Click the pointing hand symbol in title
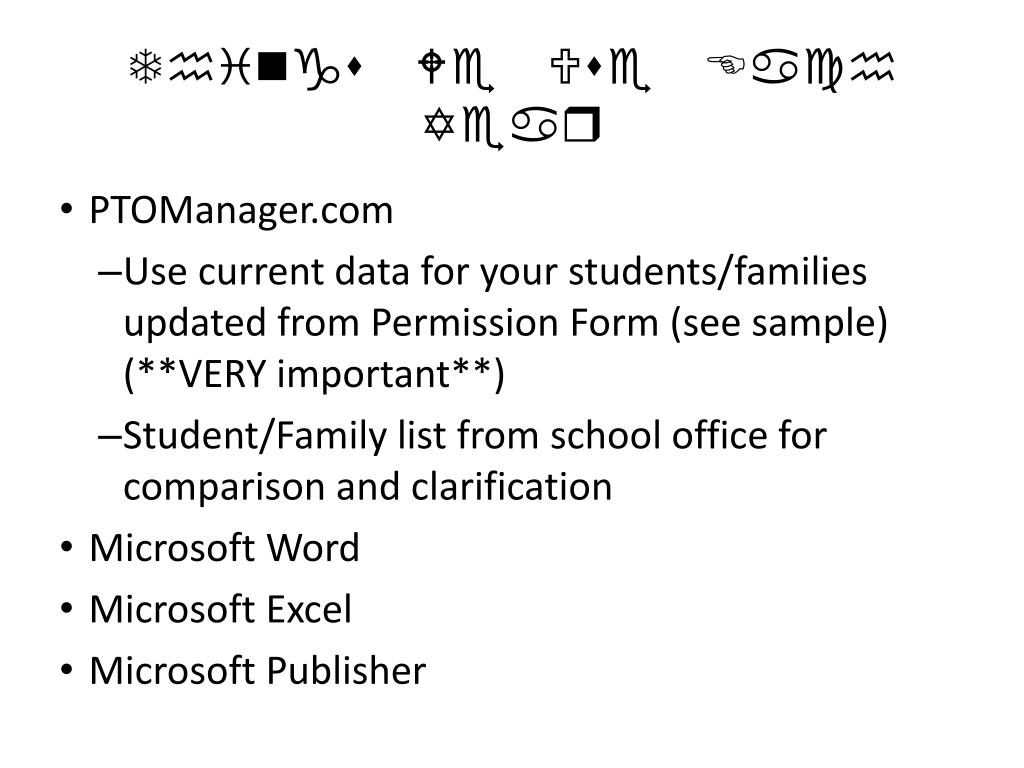Viewport: 1024px width, 768px height. 726,64
